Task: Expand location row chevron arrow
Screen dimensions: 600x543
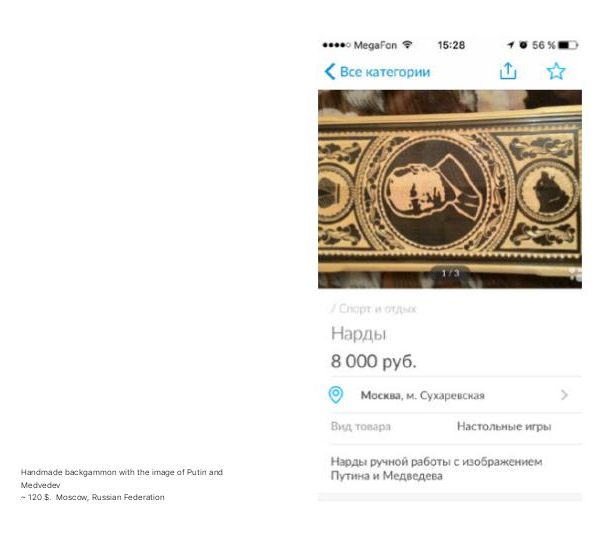Action: tap(564, 395)
